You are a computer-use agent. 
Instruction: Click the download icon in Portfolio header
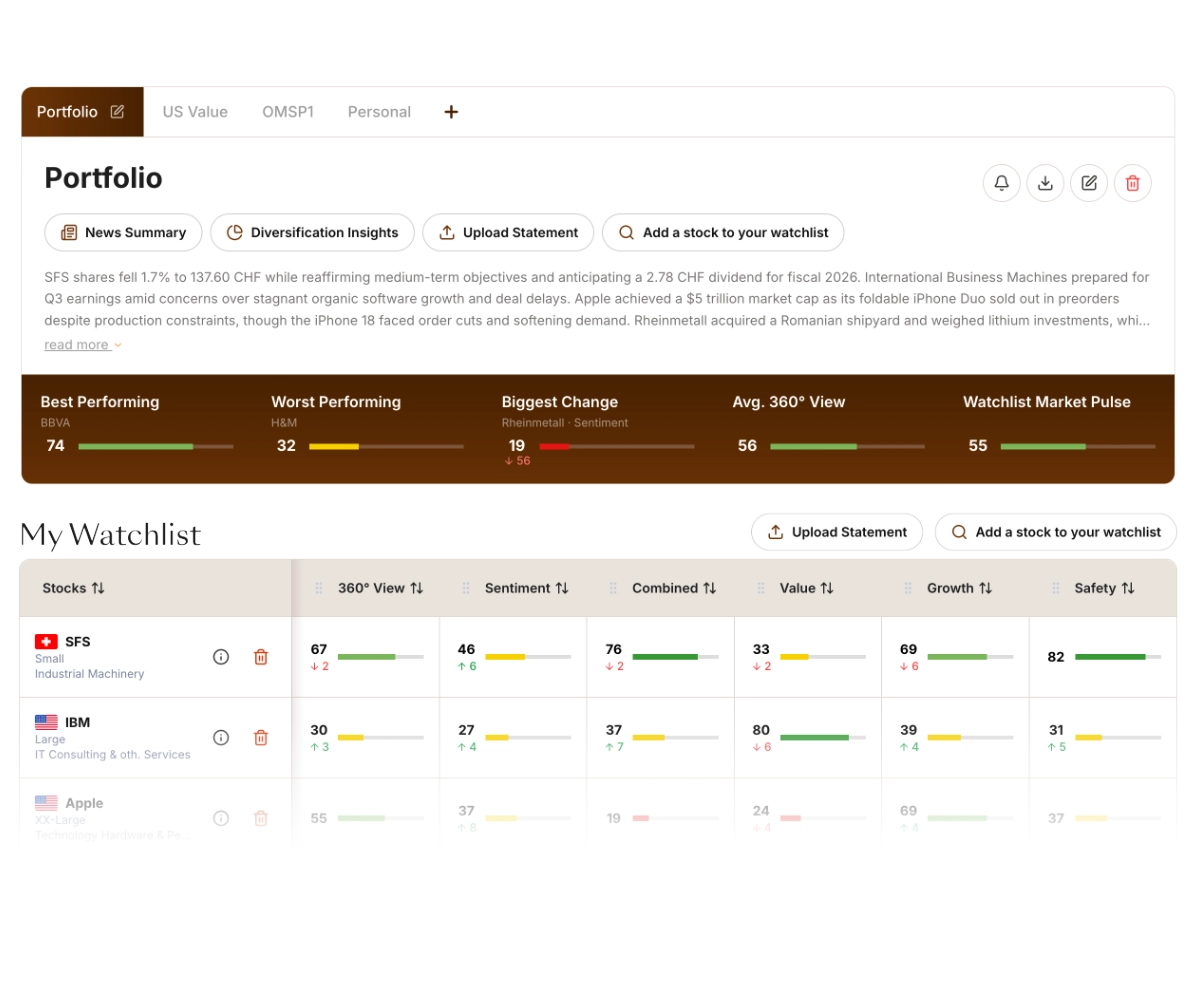point(1045,183)
